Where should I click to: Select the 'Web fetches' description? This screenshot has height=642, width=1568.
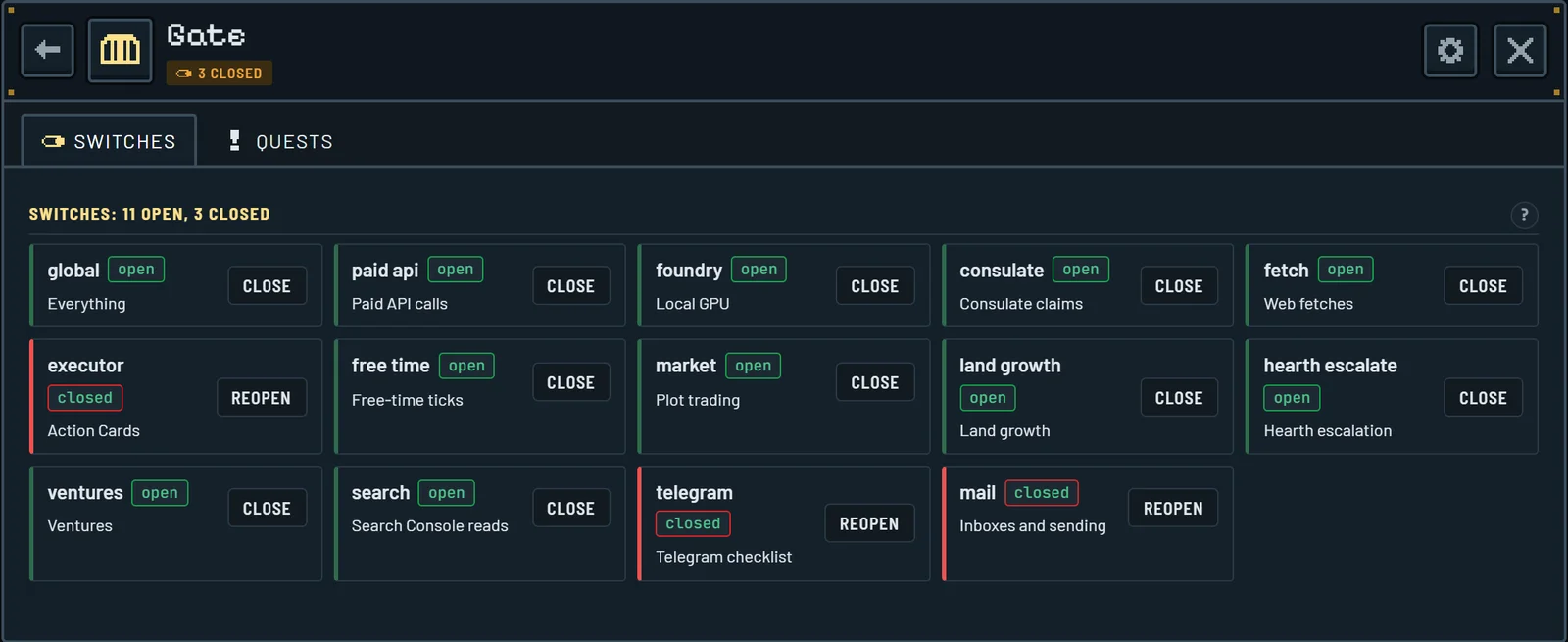tap(1308, 304)
